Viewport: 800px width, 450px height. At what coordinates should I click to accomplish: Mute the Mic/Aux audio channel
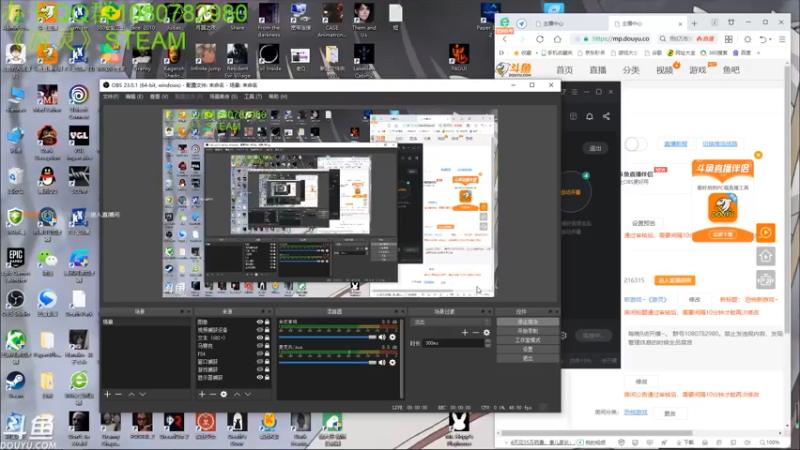382,362
